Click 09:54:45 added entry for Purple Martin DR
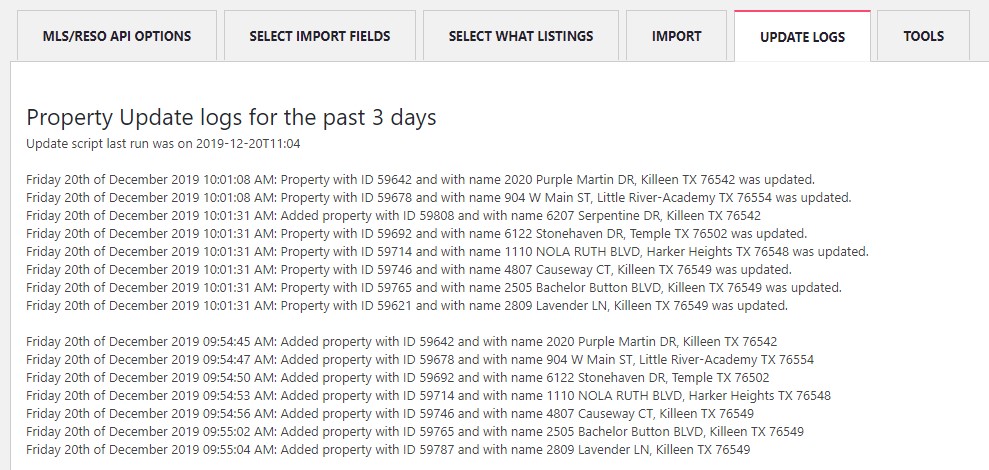The height and width of the screenshot is (470, 989). [402, 342]
